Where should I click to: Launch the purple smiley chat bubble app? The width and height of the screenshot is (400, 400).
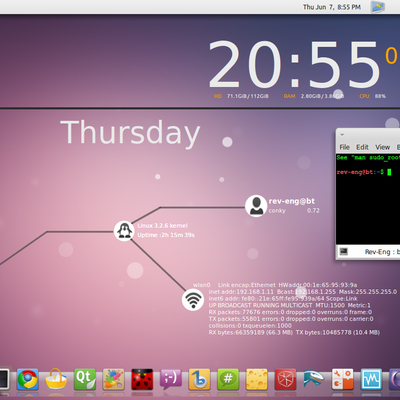pyautogui.click(x=171, y=379)
